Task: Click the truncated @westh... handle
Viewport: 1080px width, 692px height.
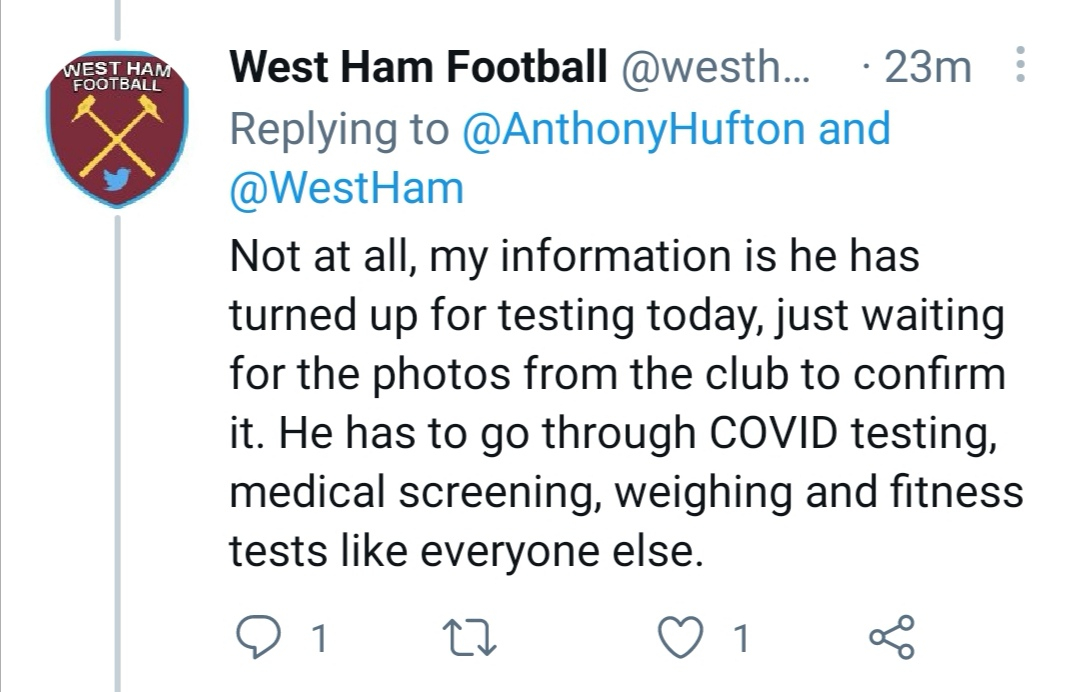Action: (717, 68)
